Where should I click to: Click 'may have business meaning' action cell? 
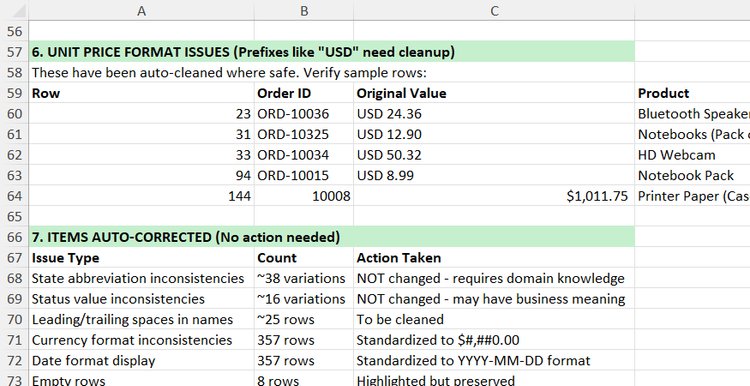[x=495, y=299]
